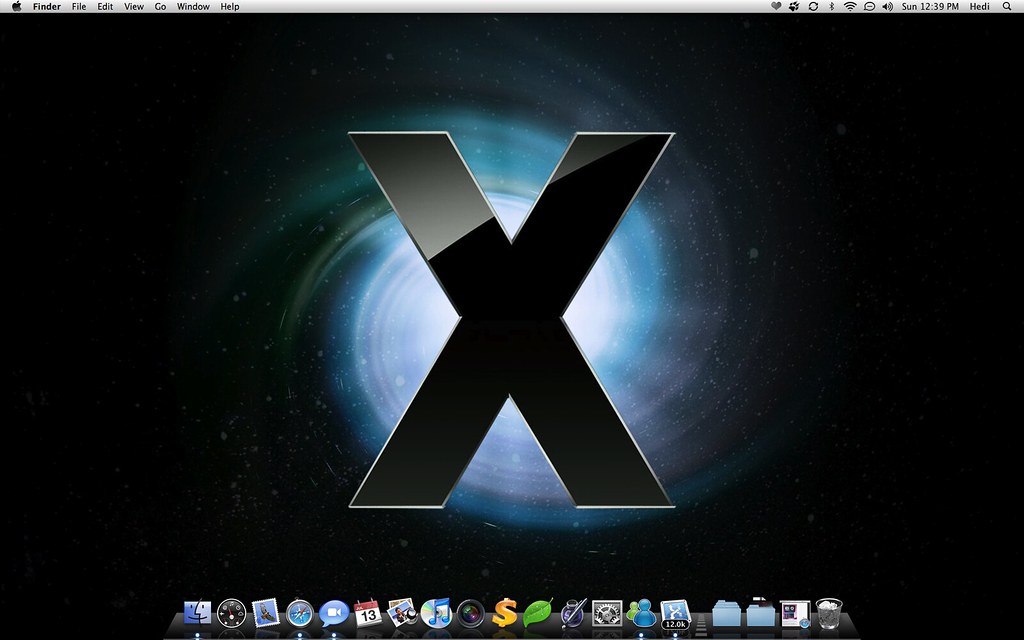Open iTunes music disc icon
The image size is (1024, 640).
(436, 614)
